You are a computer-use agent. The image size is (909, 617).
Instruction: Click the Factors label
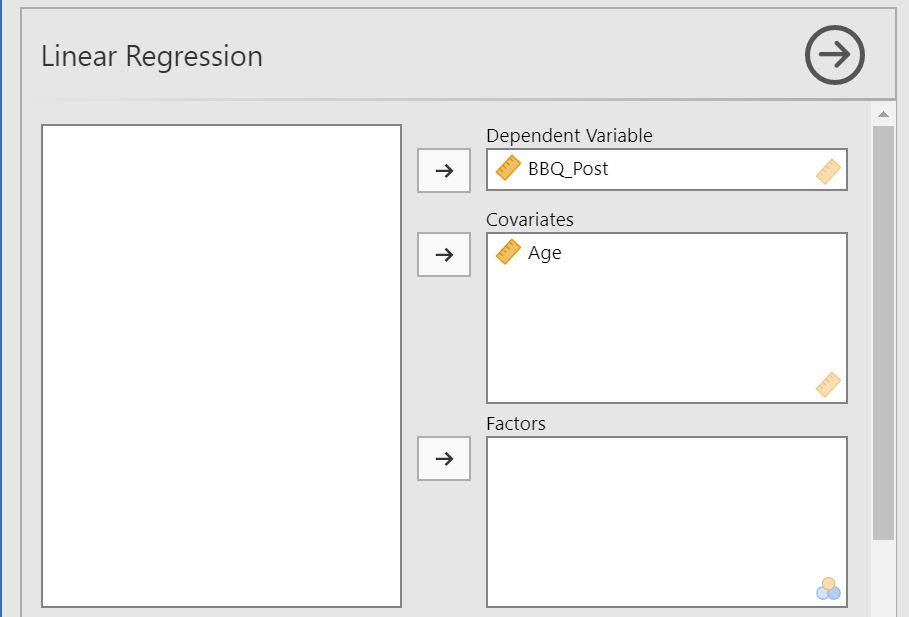pos(516,424)
